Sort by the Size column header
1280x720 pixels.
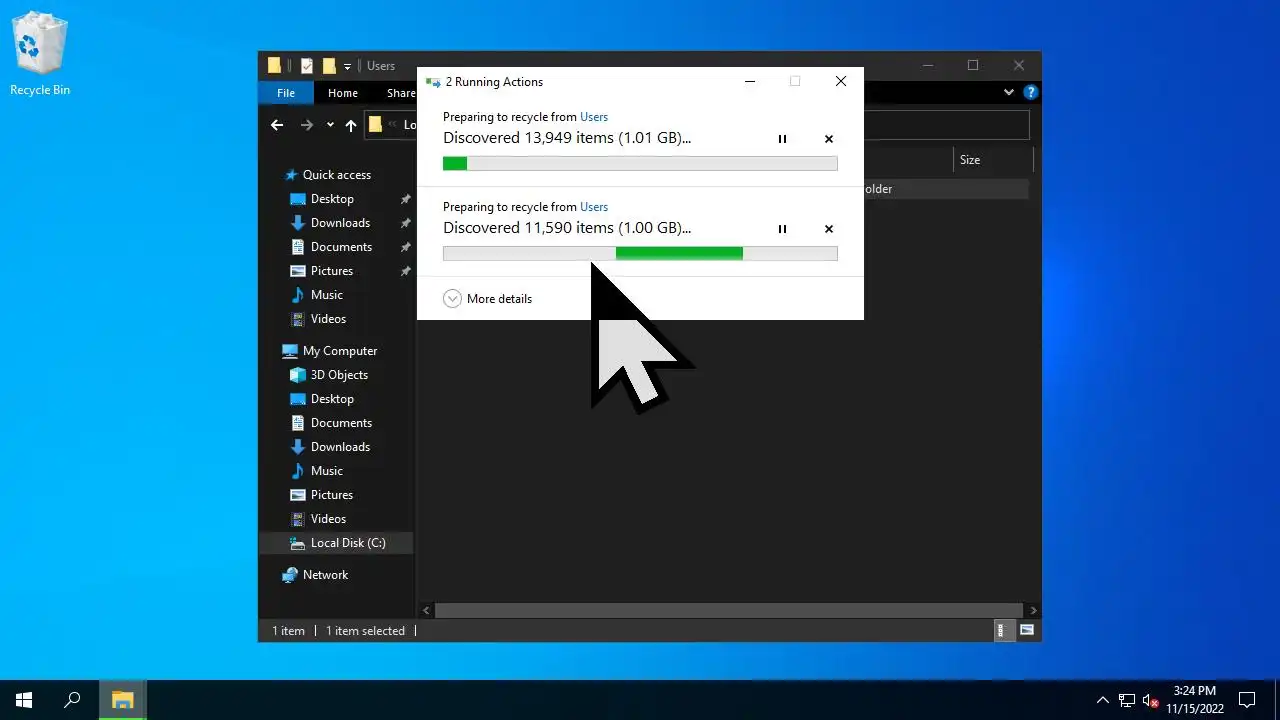(x=992, y=160)
